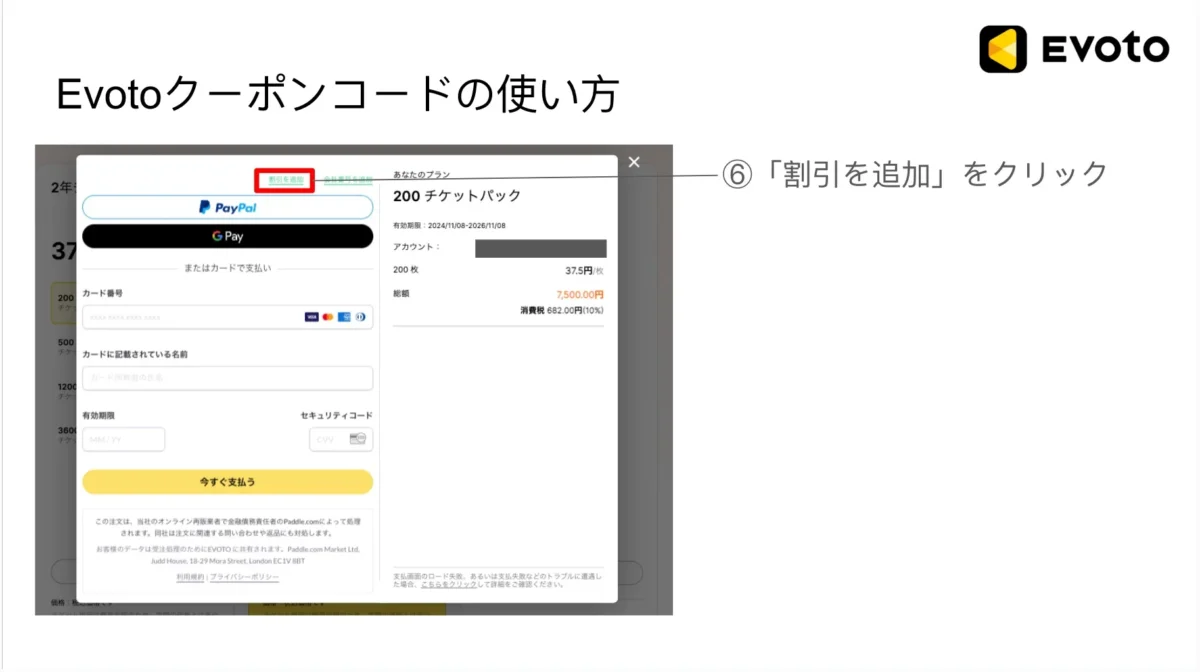This screenshot has height=672, width=1200.
Task: Focus the CVV security code field
Action: pos(341,439)
